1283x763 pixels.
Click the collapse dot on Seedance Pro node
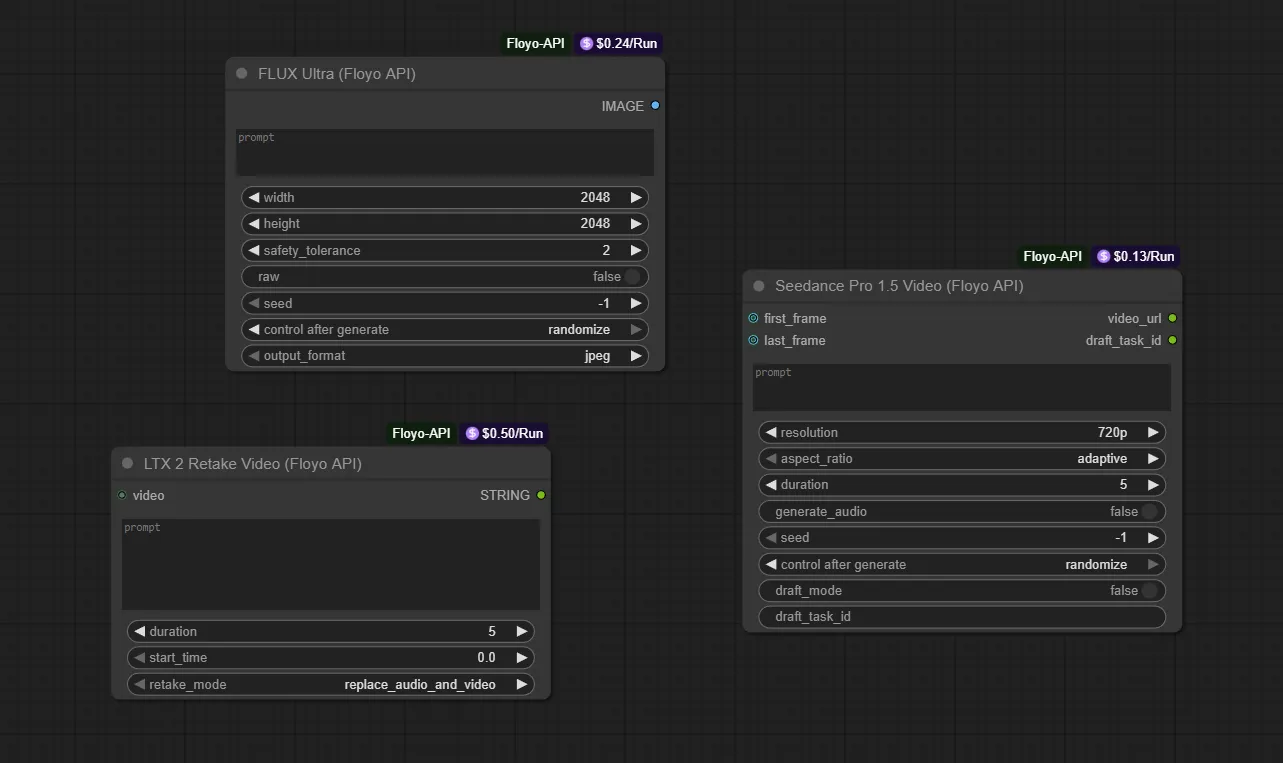759,286
